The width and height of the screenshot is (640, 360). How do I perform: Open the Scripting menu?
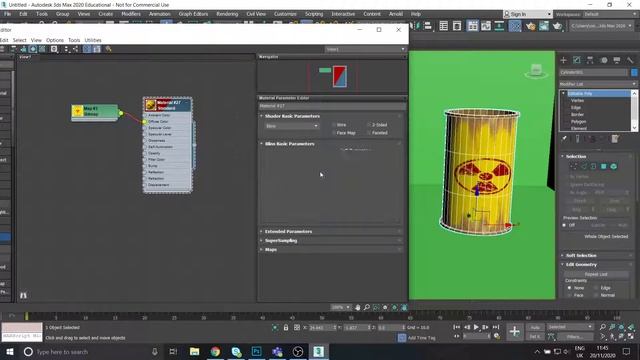(314, 14)
